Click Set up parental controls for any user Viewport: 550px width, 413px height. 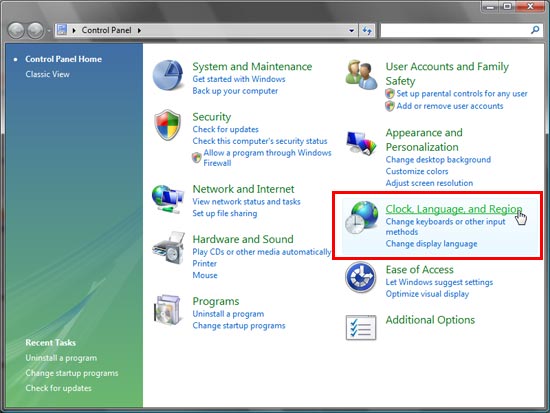coord(462,94)
